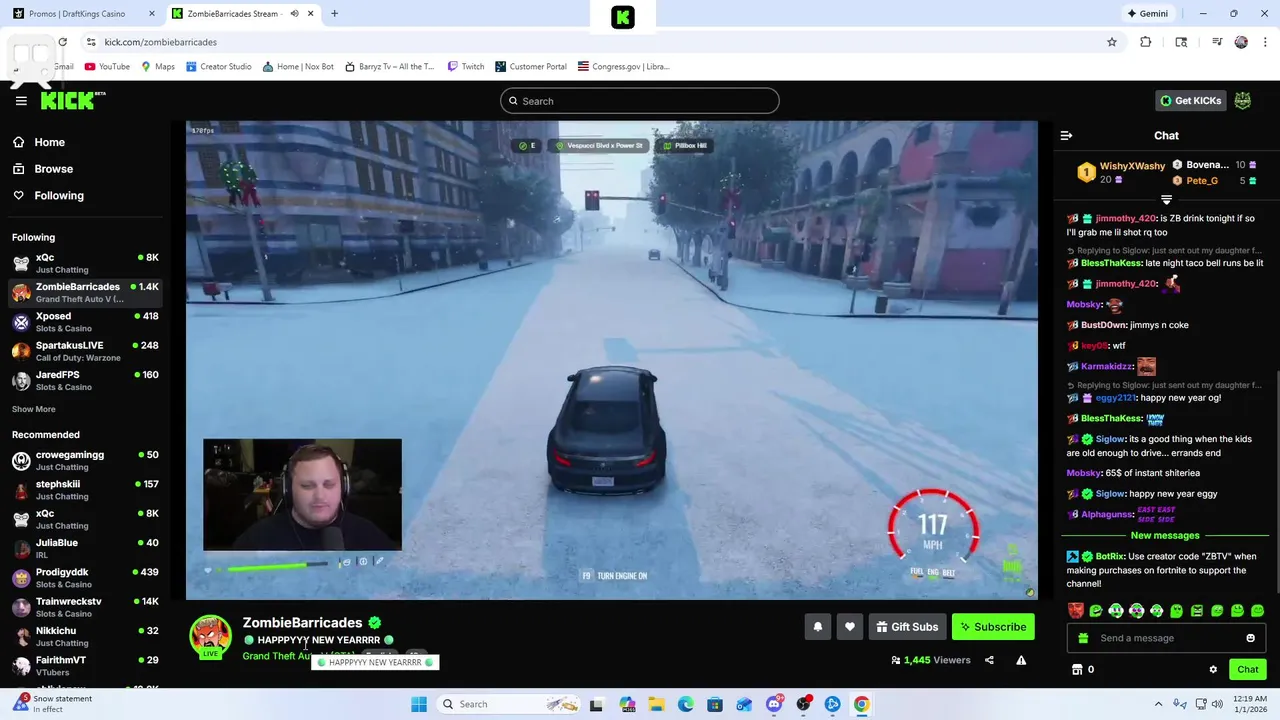Collapse the chat panel with arrow icon
Image resolution: width=1280 pixels, height=720 pixels.
point(1066,135)
